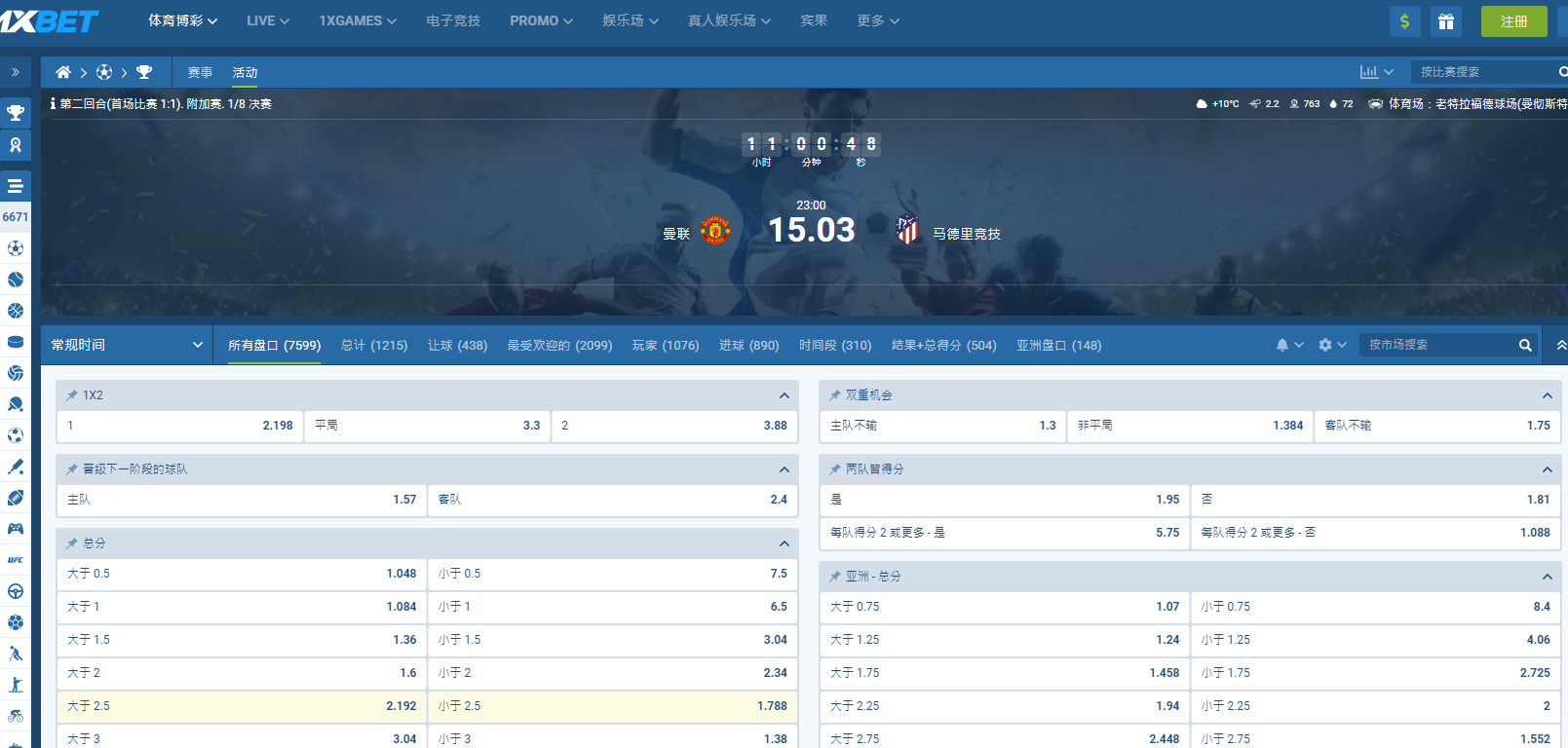Open the trophy icon in left sidebar
This screenshot has height=748, width=1568.
[x=16, y=113]
